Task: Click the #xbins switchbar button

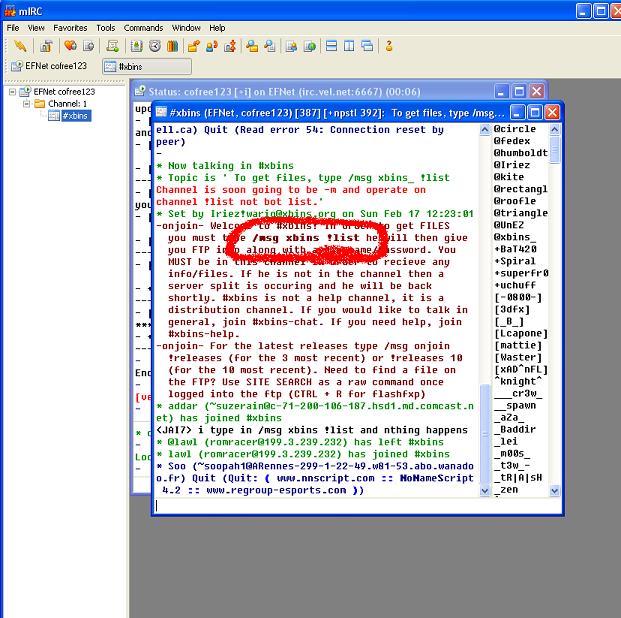Action: click(147, 67)
